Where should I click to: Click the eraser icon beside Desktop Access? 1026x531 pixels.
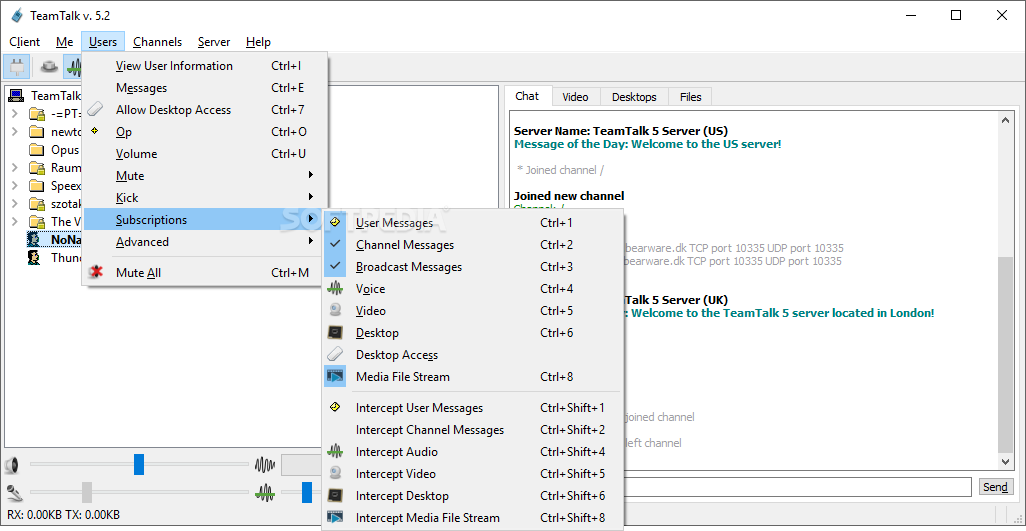335,354
